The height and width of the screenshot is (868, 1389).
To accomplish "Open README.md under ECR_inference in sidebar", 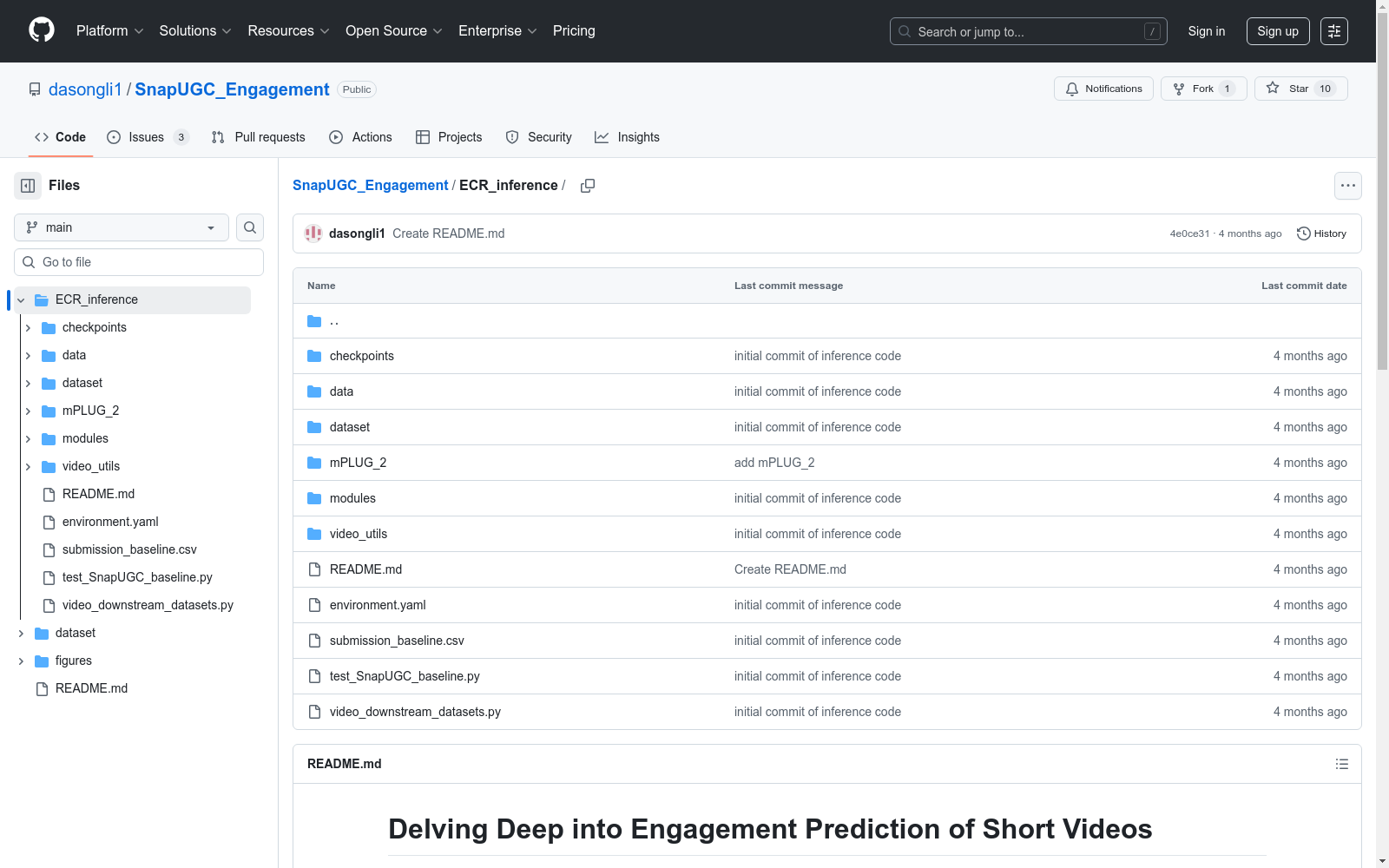I will click(x=98, y=494).
